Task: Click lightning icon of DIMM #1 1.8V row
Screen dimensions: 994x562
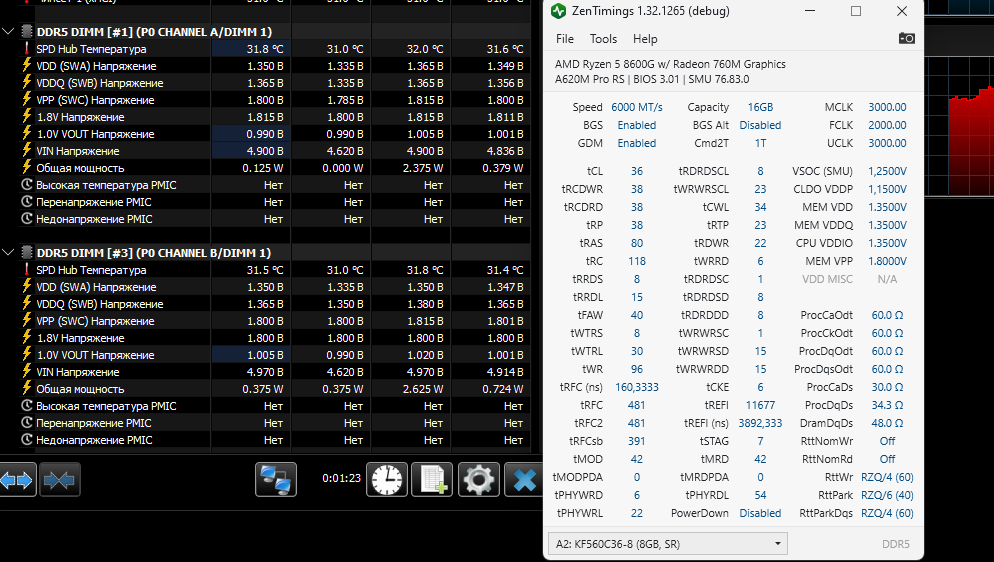Action: click(x=27, y=117)
